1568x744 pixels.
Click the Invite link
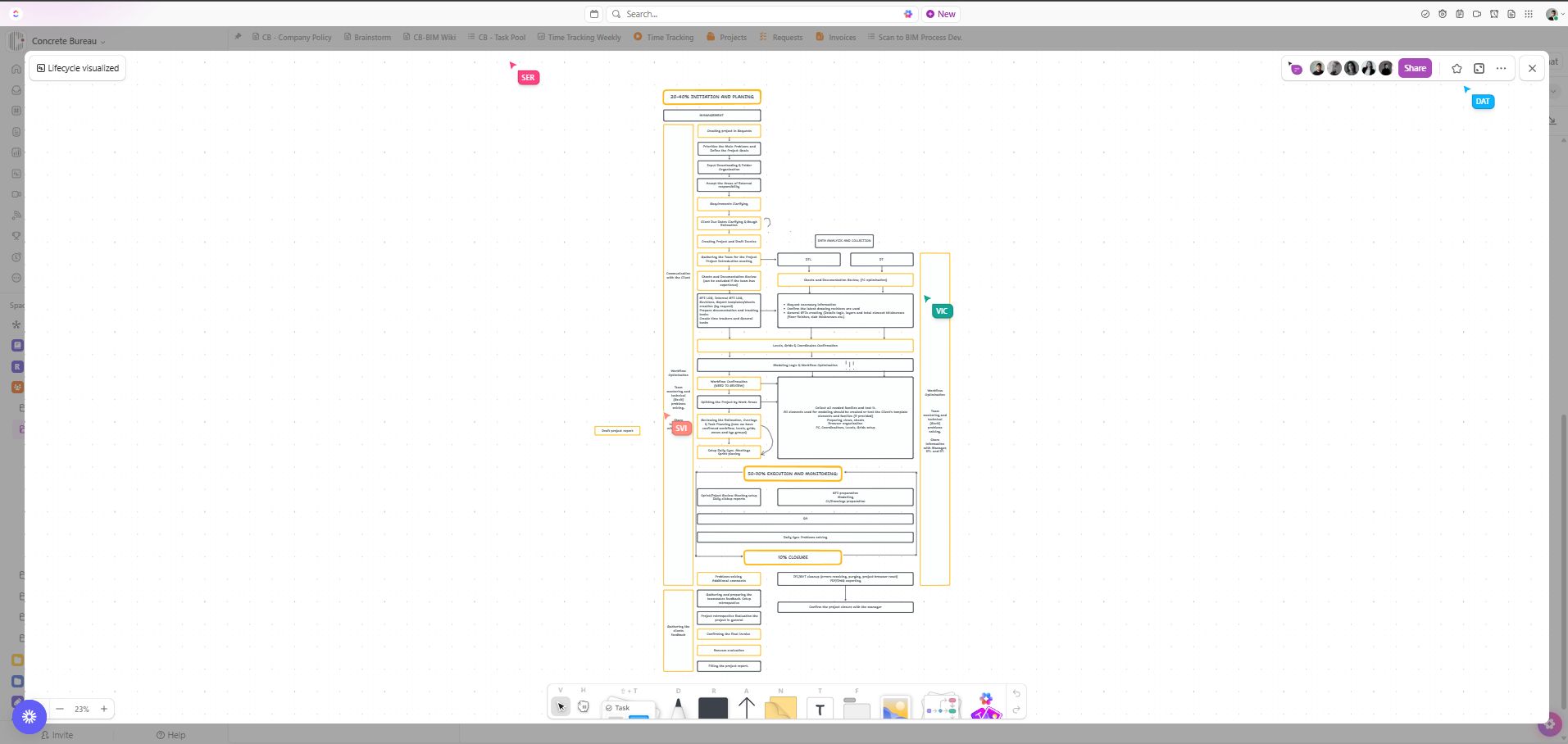57,735
